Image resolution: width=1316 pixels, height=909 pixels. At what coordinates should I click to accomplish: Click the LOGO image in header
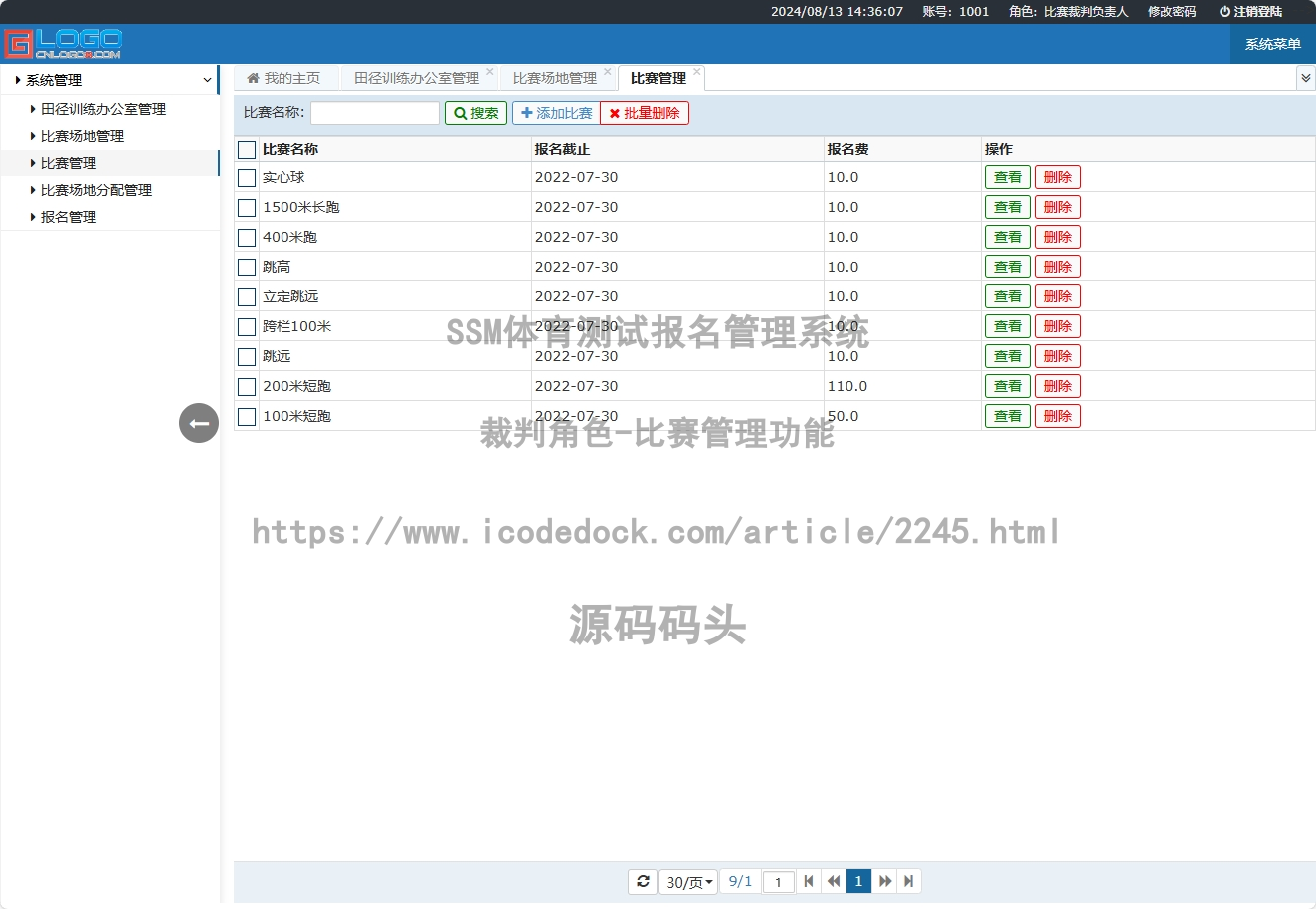click(64, 44)
